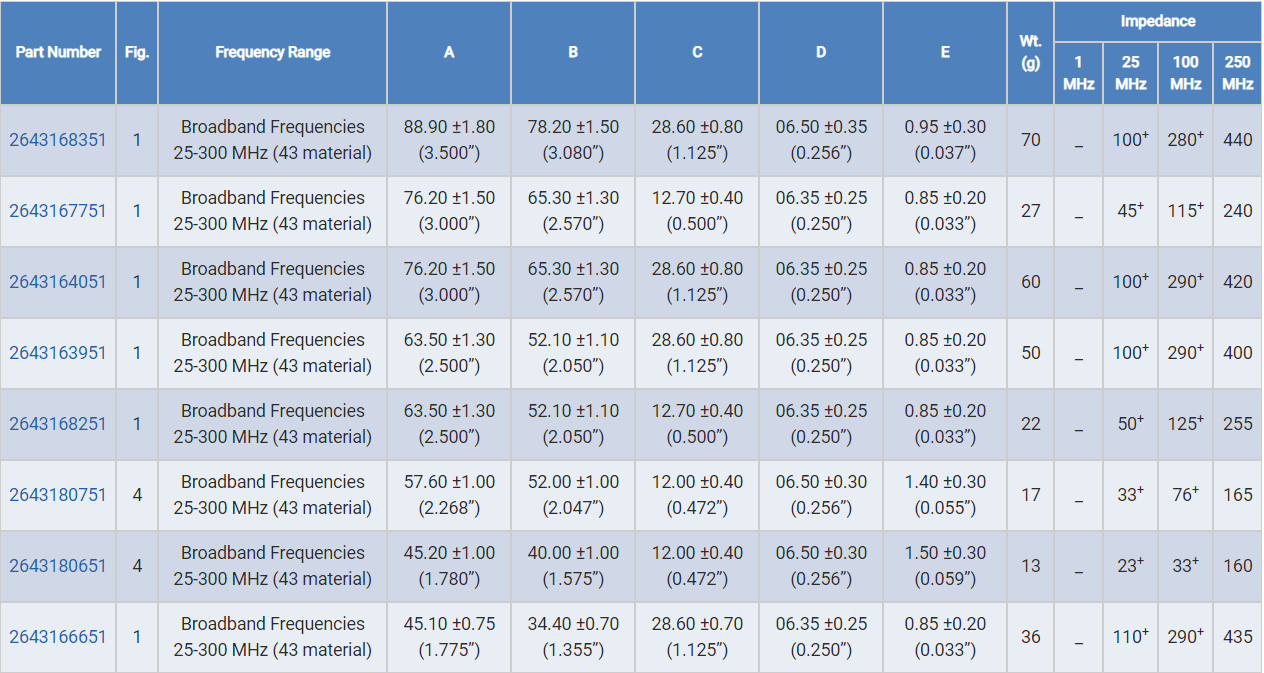Image resolution: width=1264 pixels, height=673 pixels.
Task: Click the 250 MHz impedance header
Action: (x=1237, y=73)
